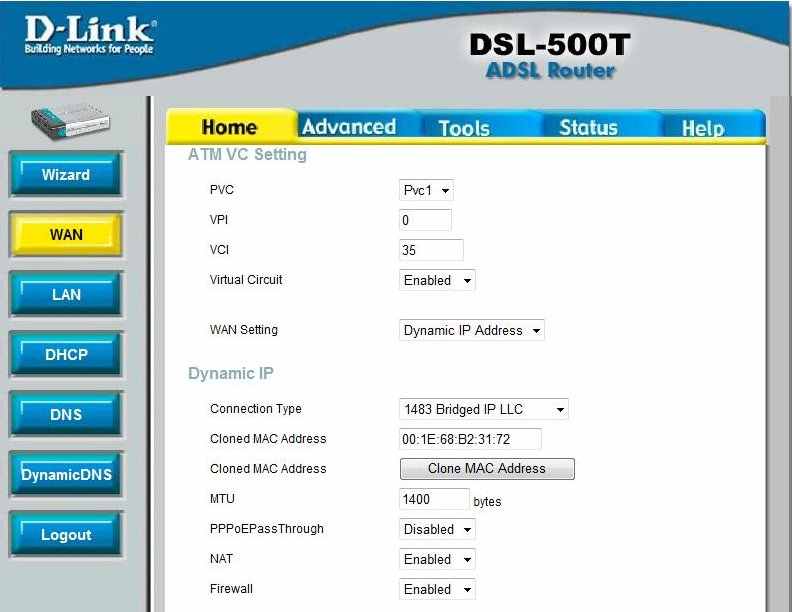Switch to the Advanced tab
This screenshot has height=612, width=792.
349,126
